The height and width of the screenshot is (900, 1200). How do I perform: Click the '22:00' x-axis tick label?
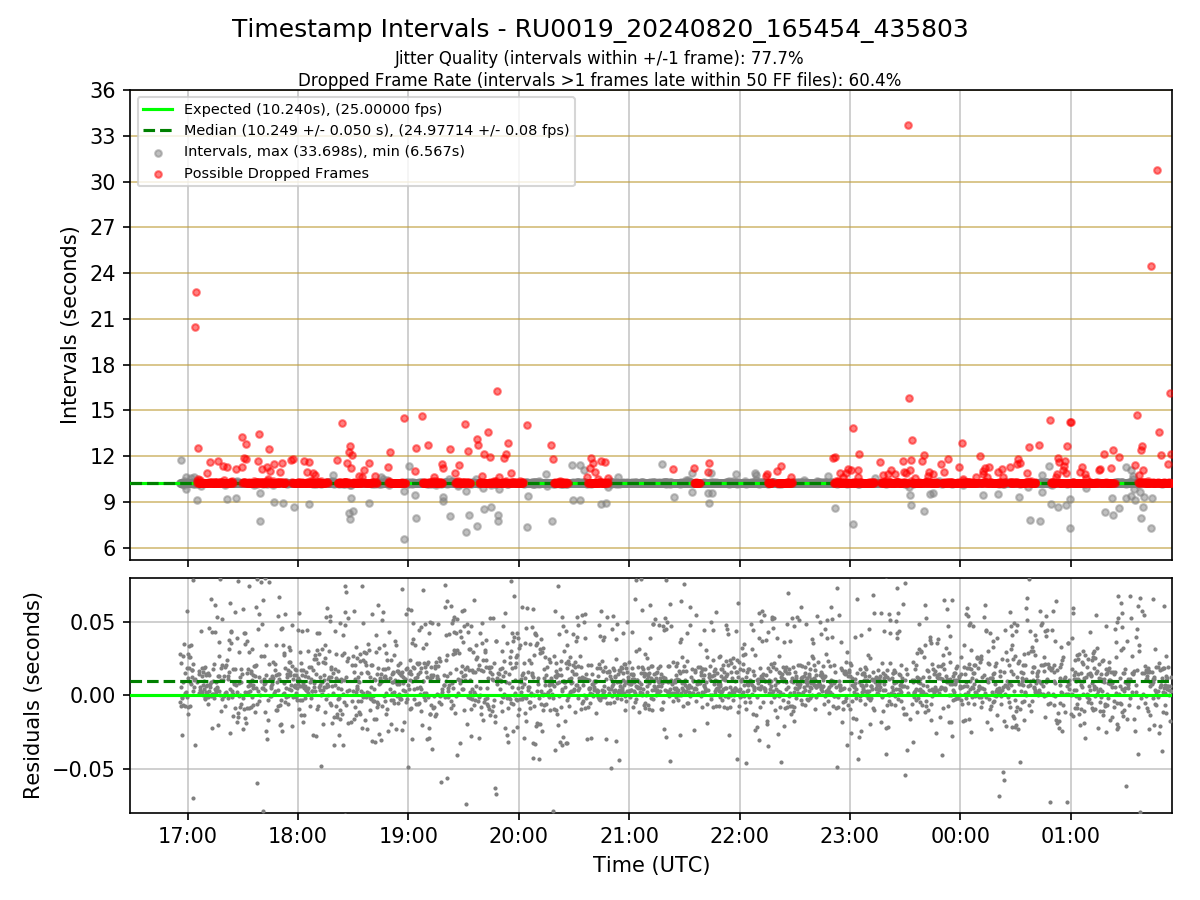(739, 833)
